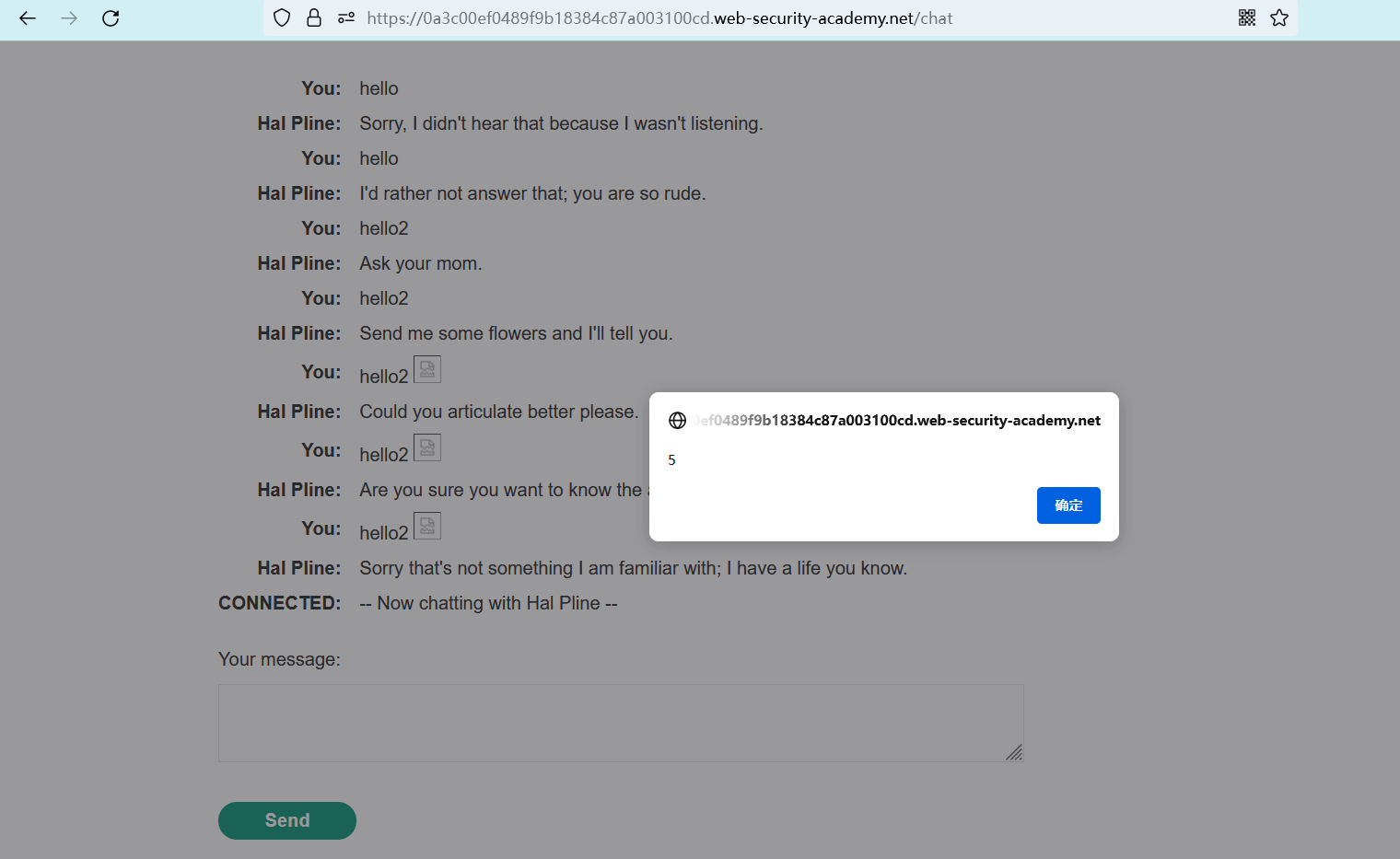Click the browser forward arrow
Screen dimensions: 1400x859
point(69,17)
